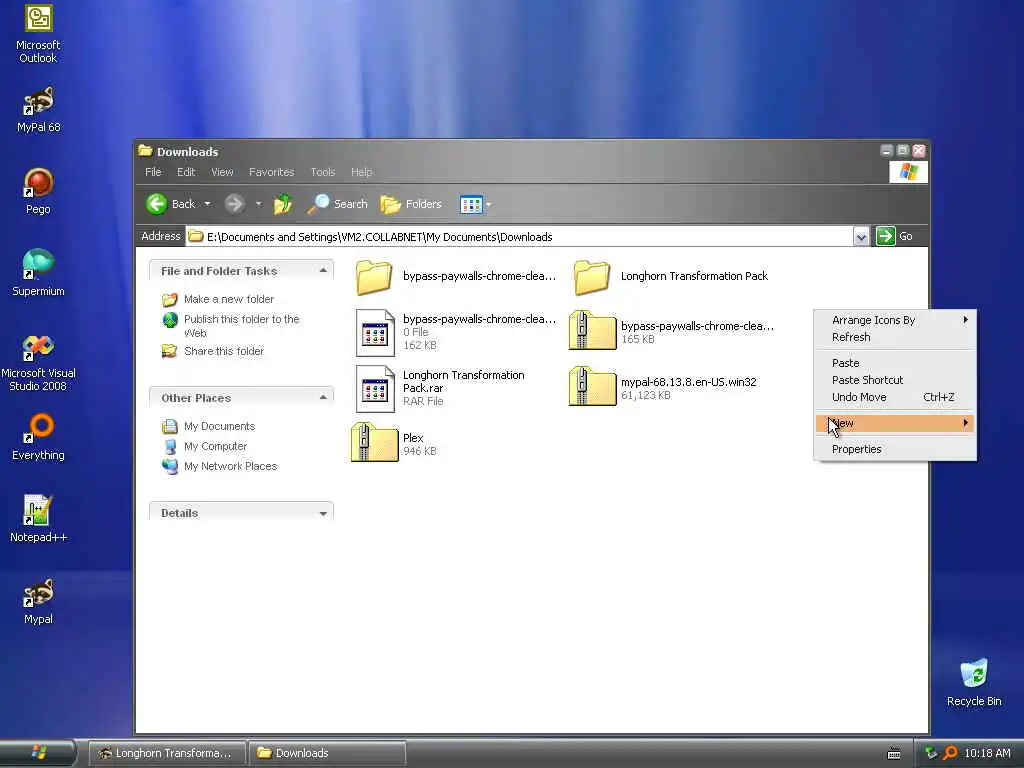Open Mypal desktop shortcut

click(x=38, y=601)
